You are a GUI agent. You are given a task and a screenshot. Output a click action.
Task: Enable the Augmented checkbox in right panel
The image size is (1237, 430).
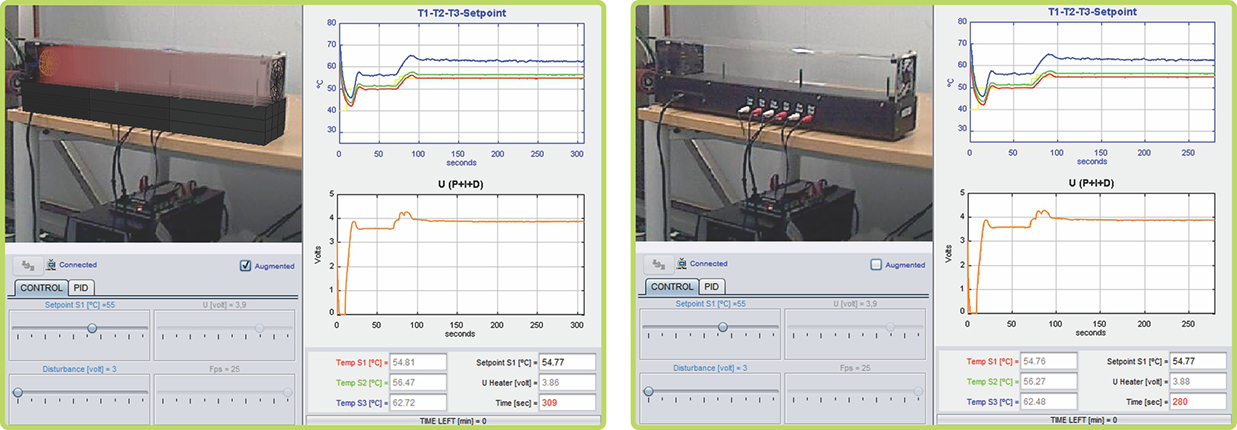[877, 265]
